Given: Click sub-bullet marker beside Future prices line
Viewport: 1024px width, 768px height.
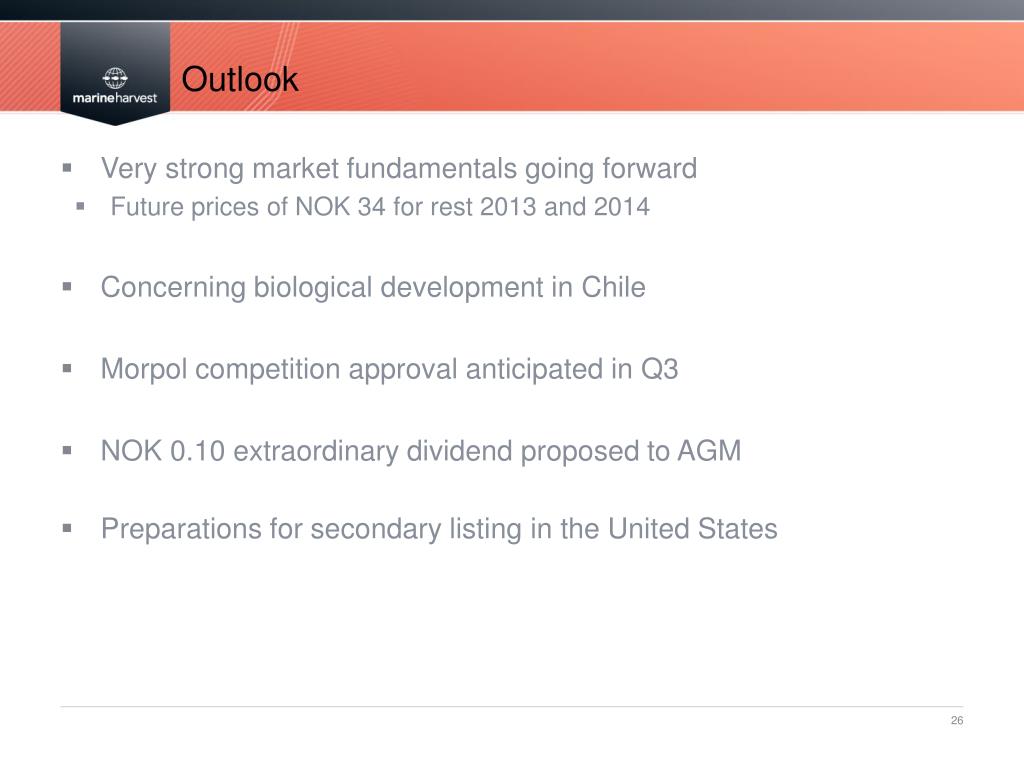Looking at the screenshot, I should [82, 206].
